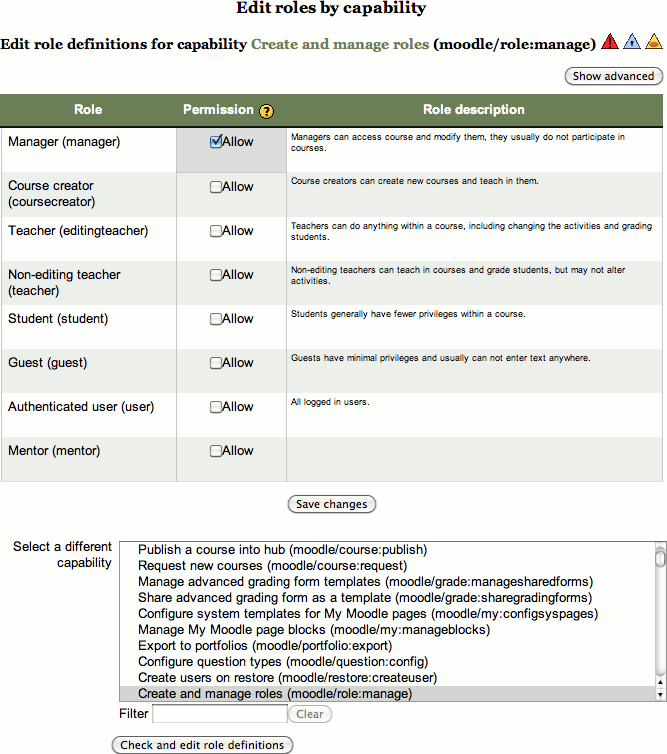667x754 pixels.
Task: Click the Student (student) role name
Action: click(58, 319)
